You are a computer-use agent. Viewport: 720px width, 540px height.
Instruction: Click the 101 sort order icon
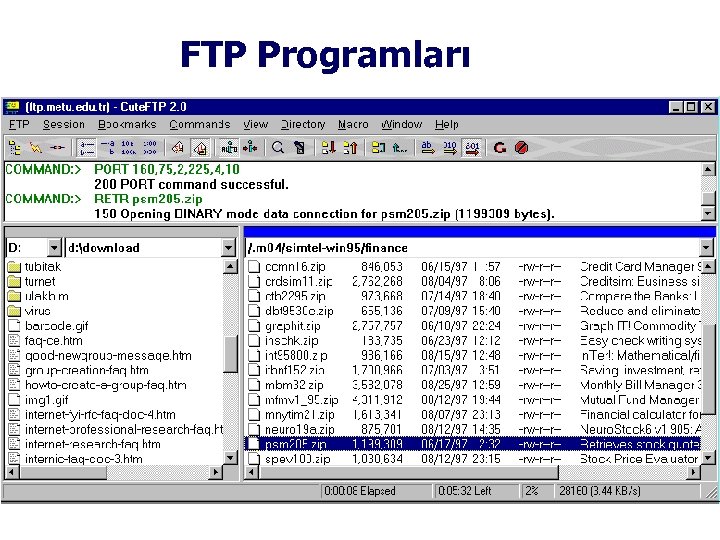pyautogui.click(x=129, y=148)
